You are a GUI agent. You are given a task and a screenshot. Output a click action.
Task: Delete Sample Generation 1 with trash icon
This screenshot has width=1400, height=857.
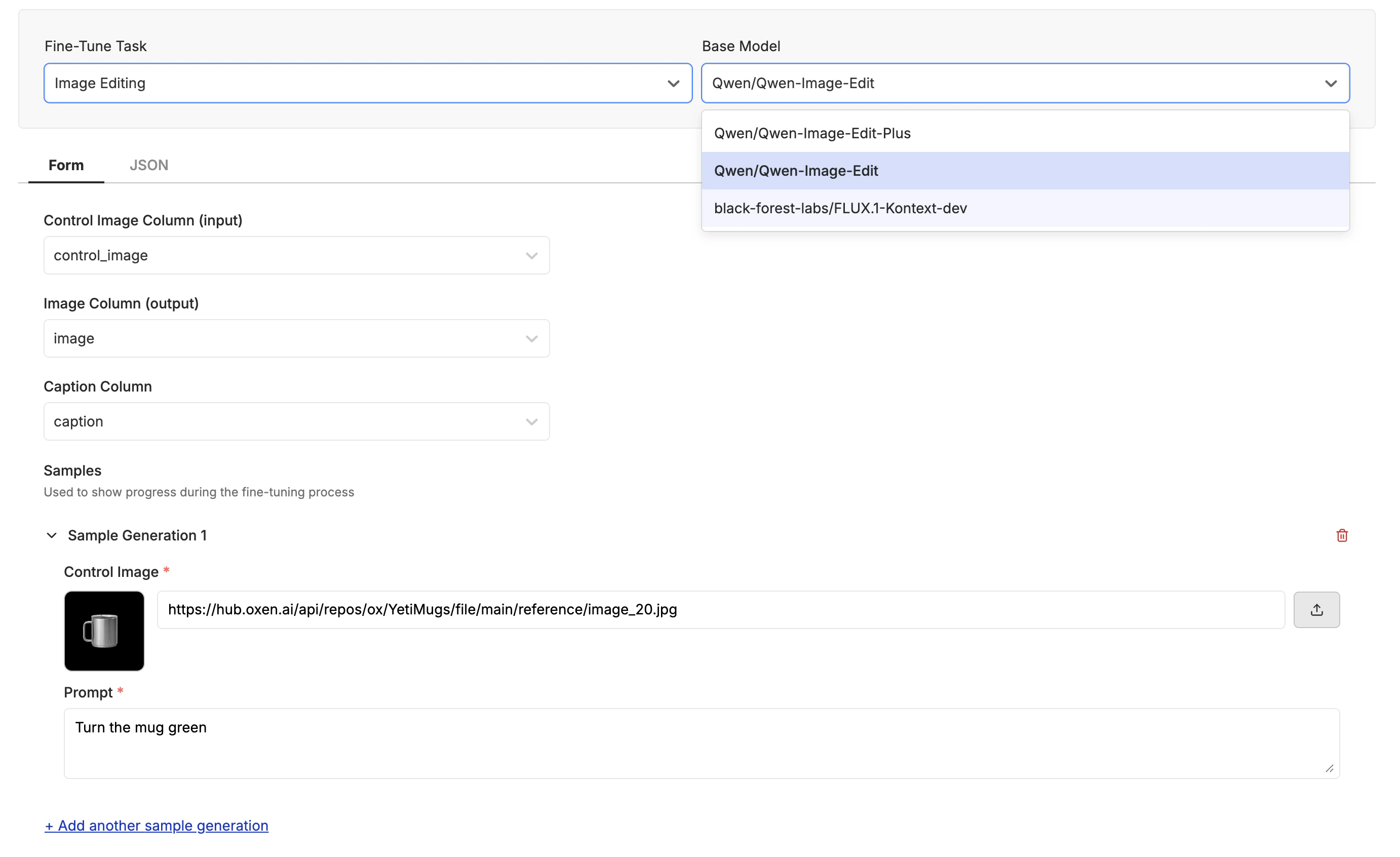(x=1341, y=535)
